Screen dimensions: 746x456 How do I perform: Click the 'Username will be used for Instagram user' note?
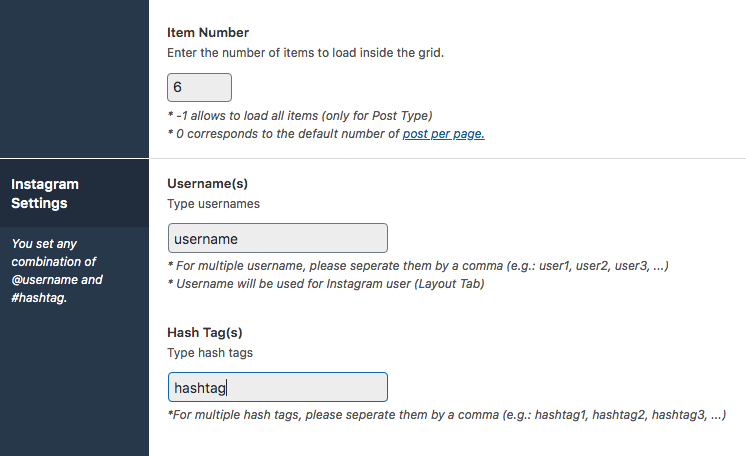[x=326, y=284]
